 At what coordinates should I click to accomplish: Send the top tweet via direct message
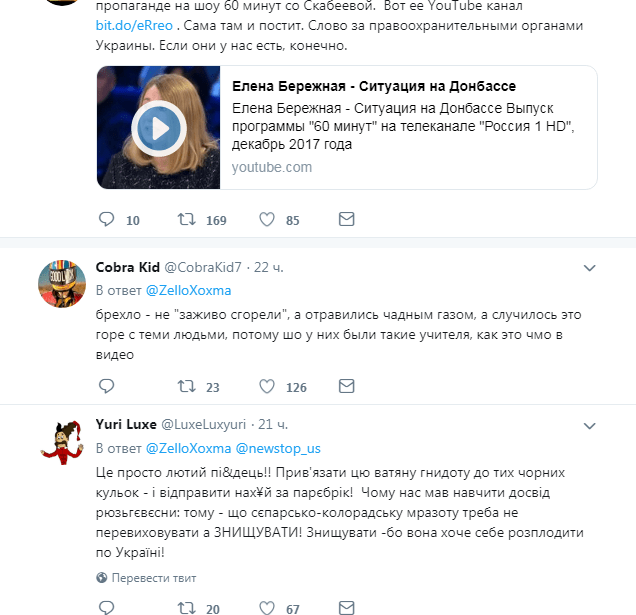coord(346,220)
